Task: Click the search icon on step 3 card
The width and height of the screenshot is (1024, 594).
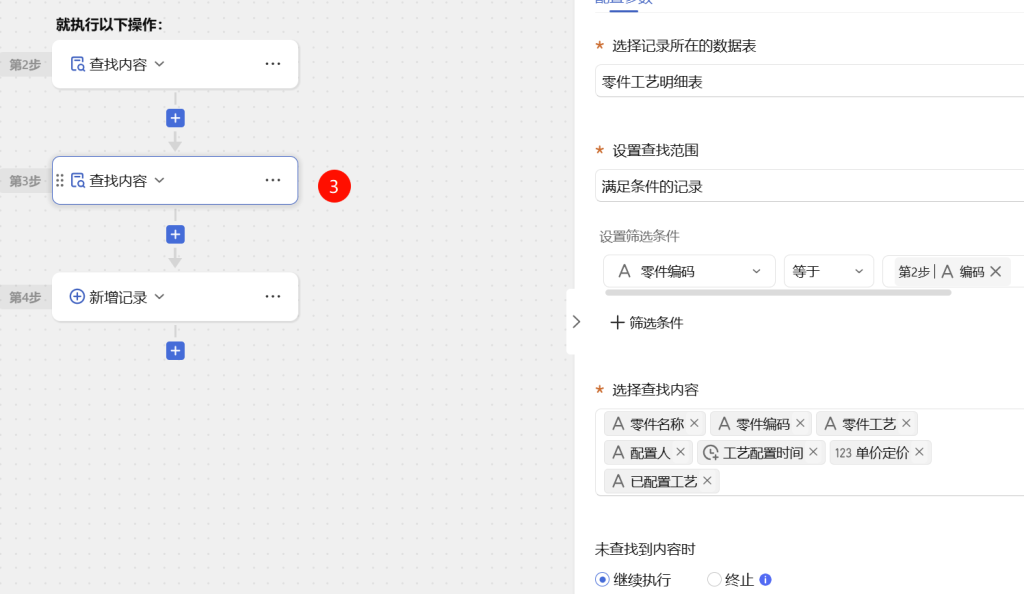Action: tap(78, 180)
